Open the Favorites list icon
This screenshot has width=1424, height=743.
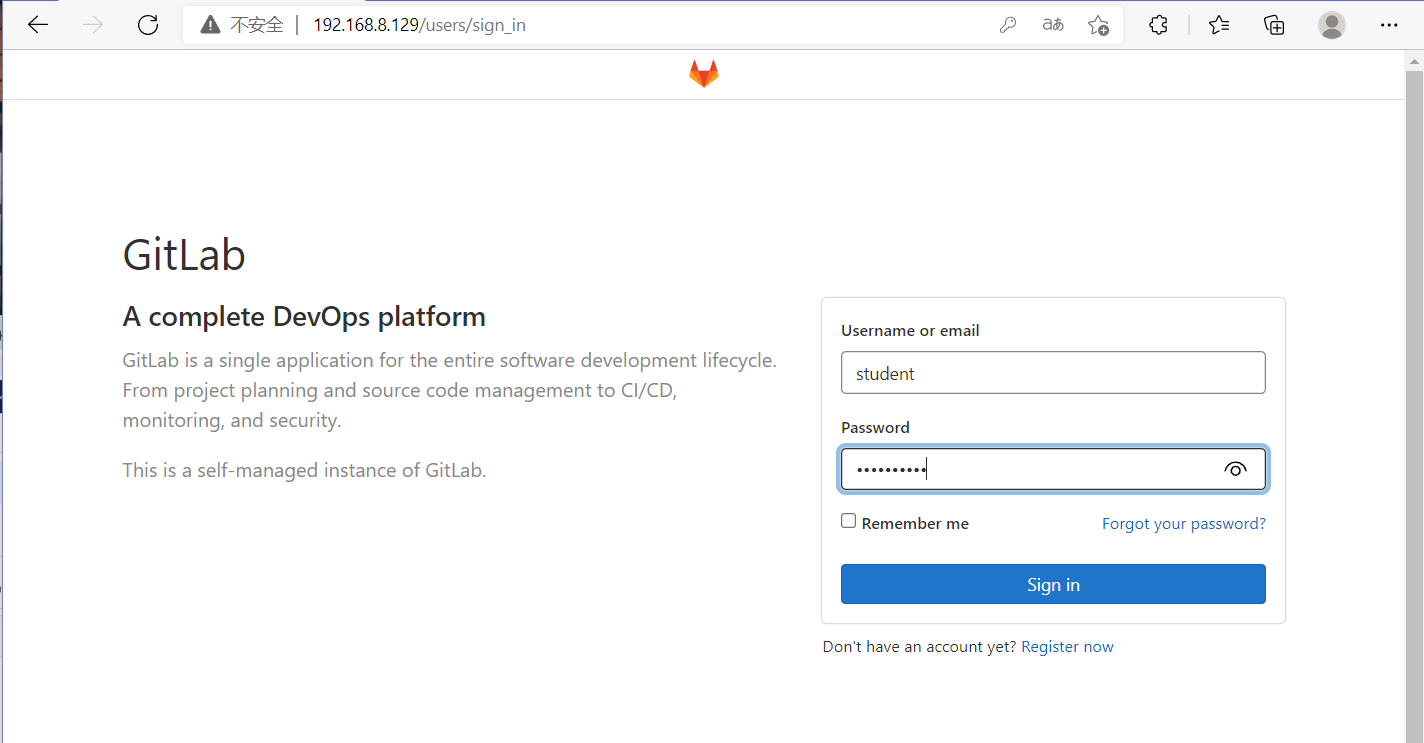[1218, 25]
